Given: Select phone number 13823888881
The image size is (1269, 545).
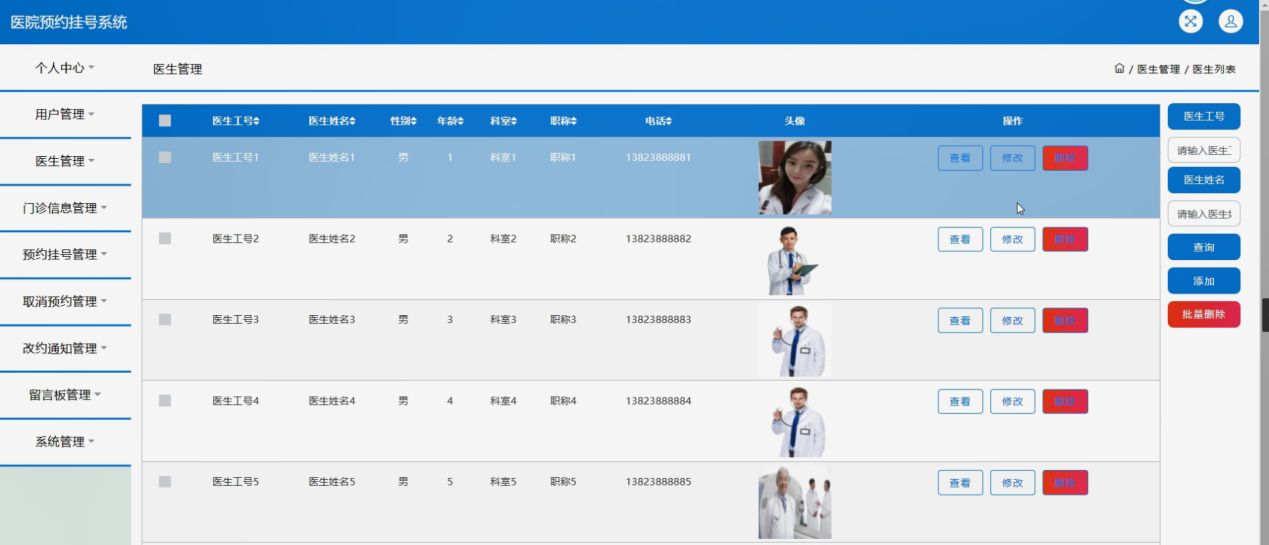Looking at the screenshot, I should 658,157.
